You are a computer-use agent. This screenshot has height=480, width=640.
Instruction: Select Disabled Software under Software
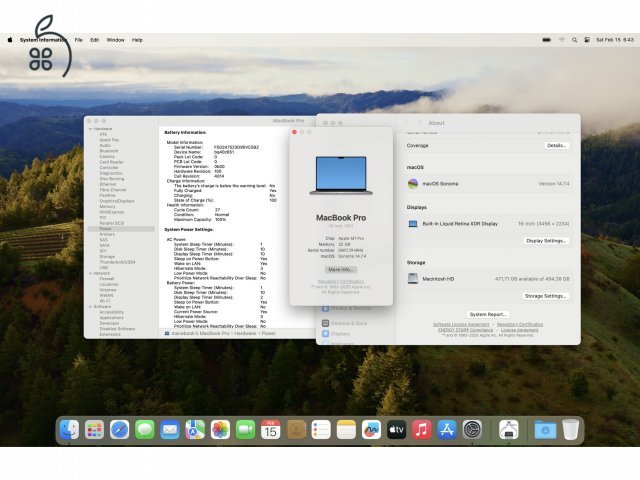[x=117, y=329]
